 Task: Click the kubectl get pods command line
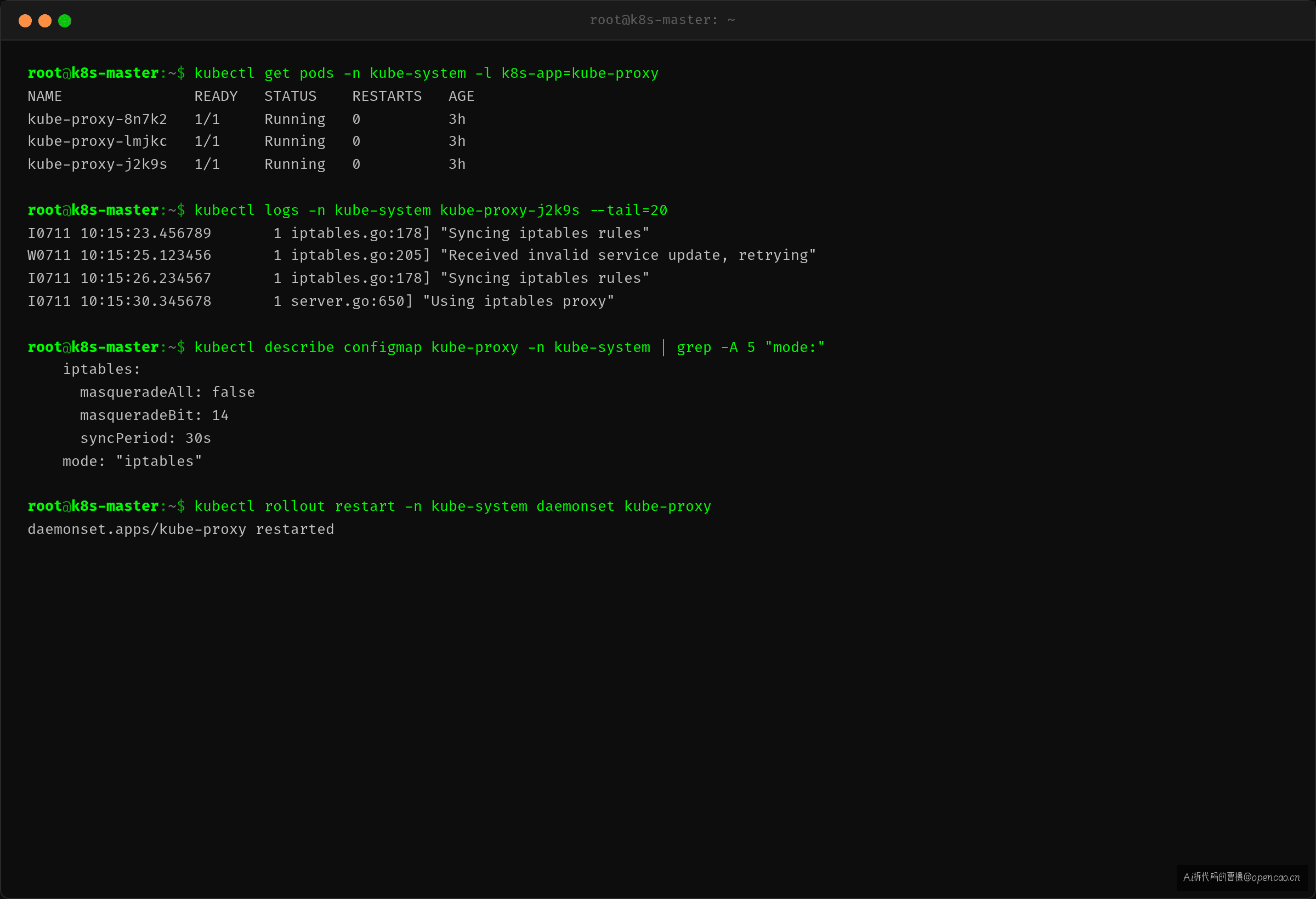click(x=343, y=73)
